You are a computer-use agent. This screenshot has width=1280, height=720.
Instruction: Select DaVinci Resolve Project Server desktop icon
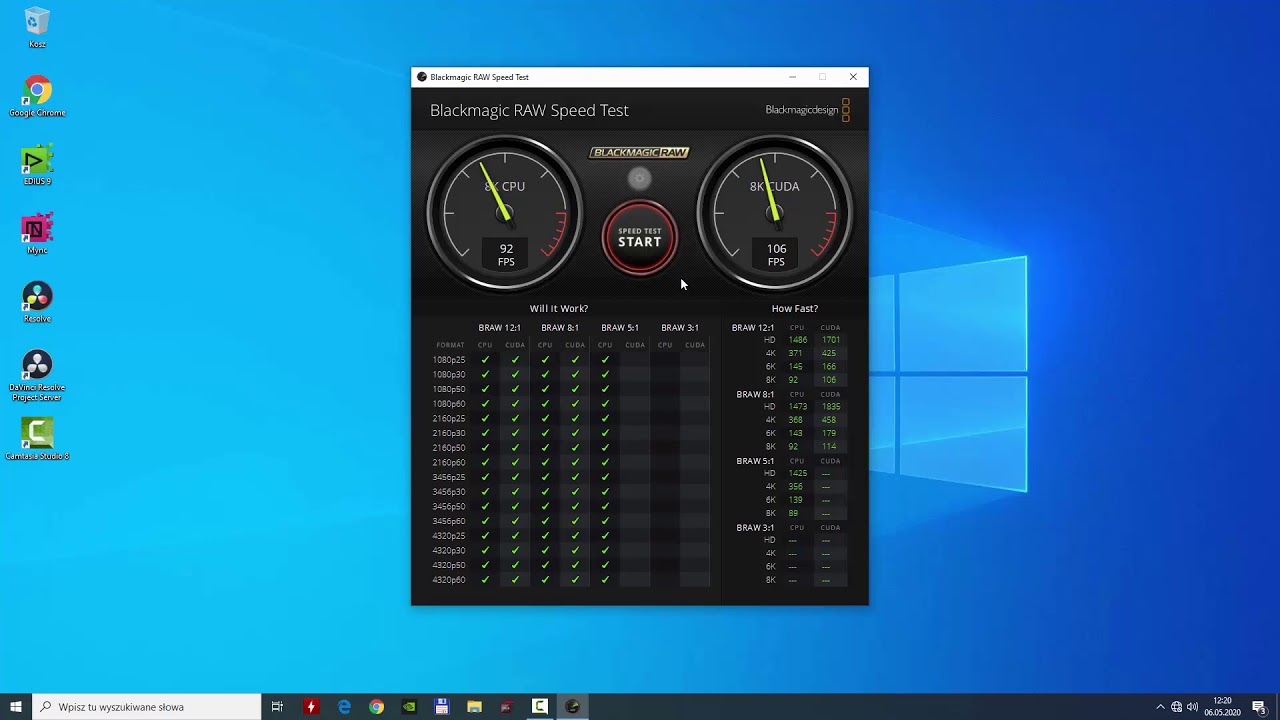(x=37, y=376)
